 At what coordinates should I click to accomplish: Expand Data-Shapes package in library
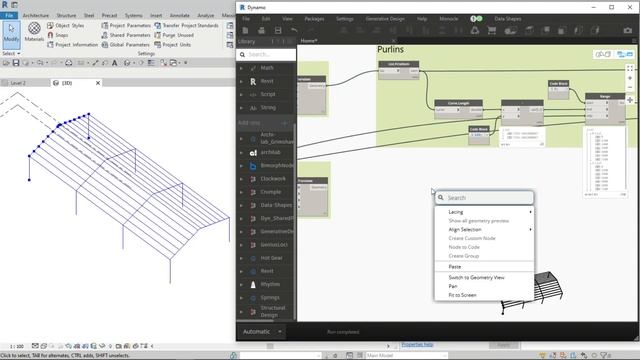pos(241,205)
